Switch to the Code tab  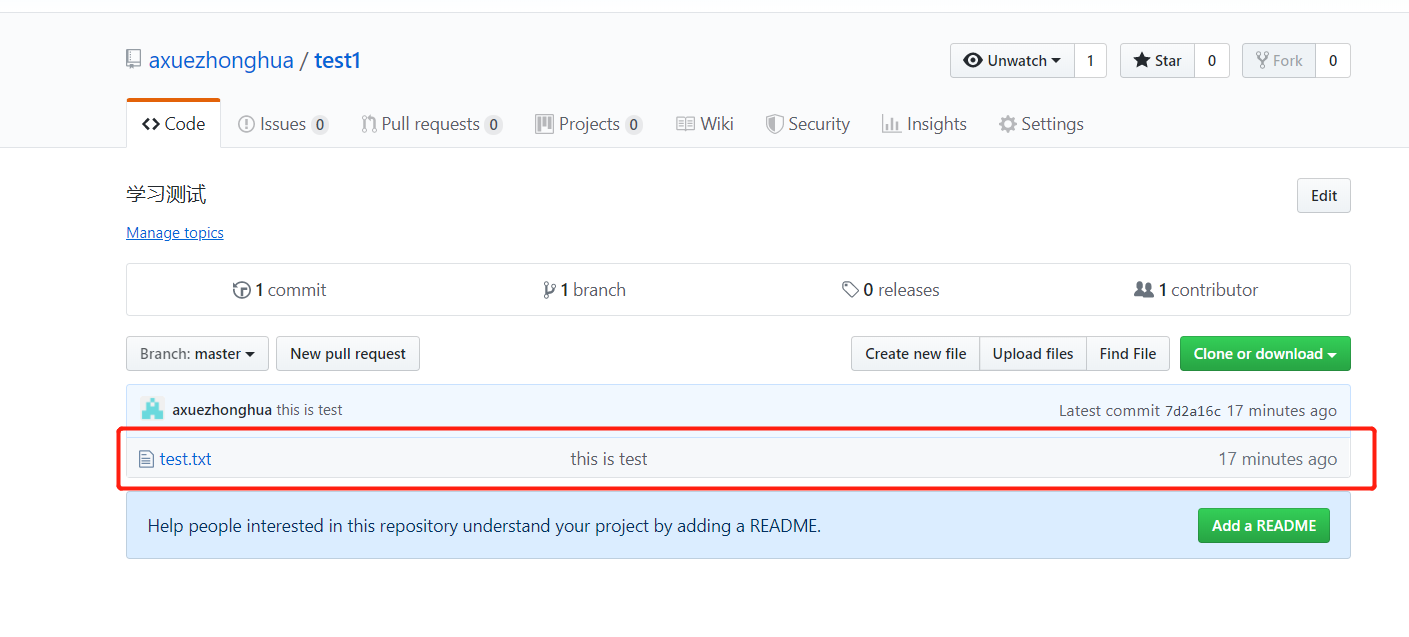(x=174, y=124)
